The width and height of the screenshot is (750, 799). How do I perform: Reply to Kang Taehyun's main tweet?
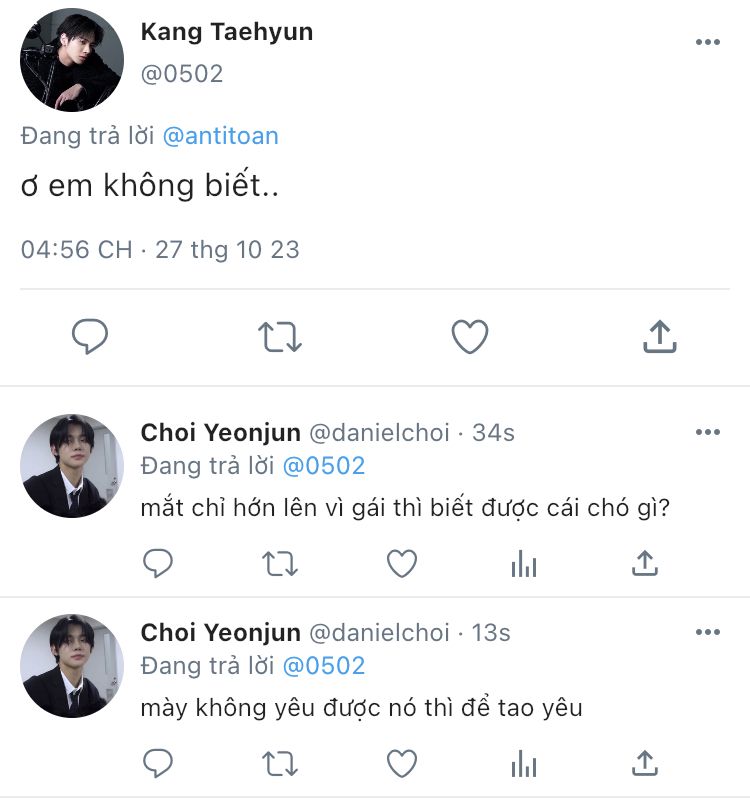coord(90,337)
